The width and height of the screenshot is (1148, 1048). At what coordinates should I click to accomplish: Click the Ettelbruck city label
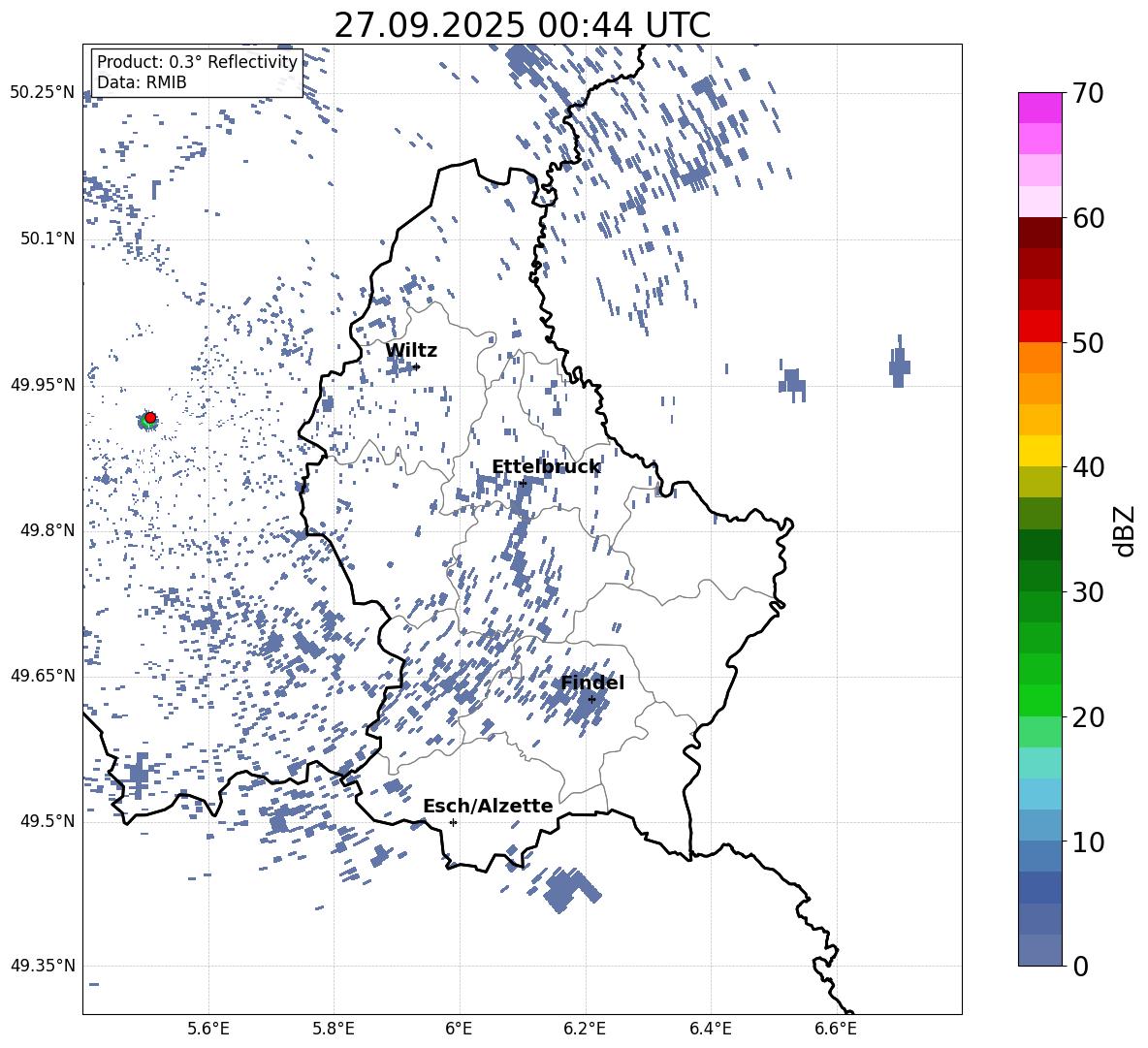click(546, 466)
